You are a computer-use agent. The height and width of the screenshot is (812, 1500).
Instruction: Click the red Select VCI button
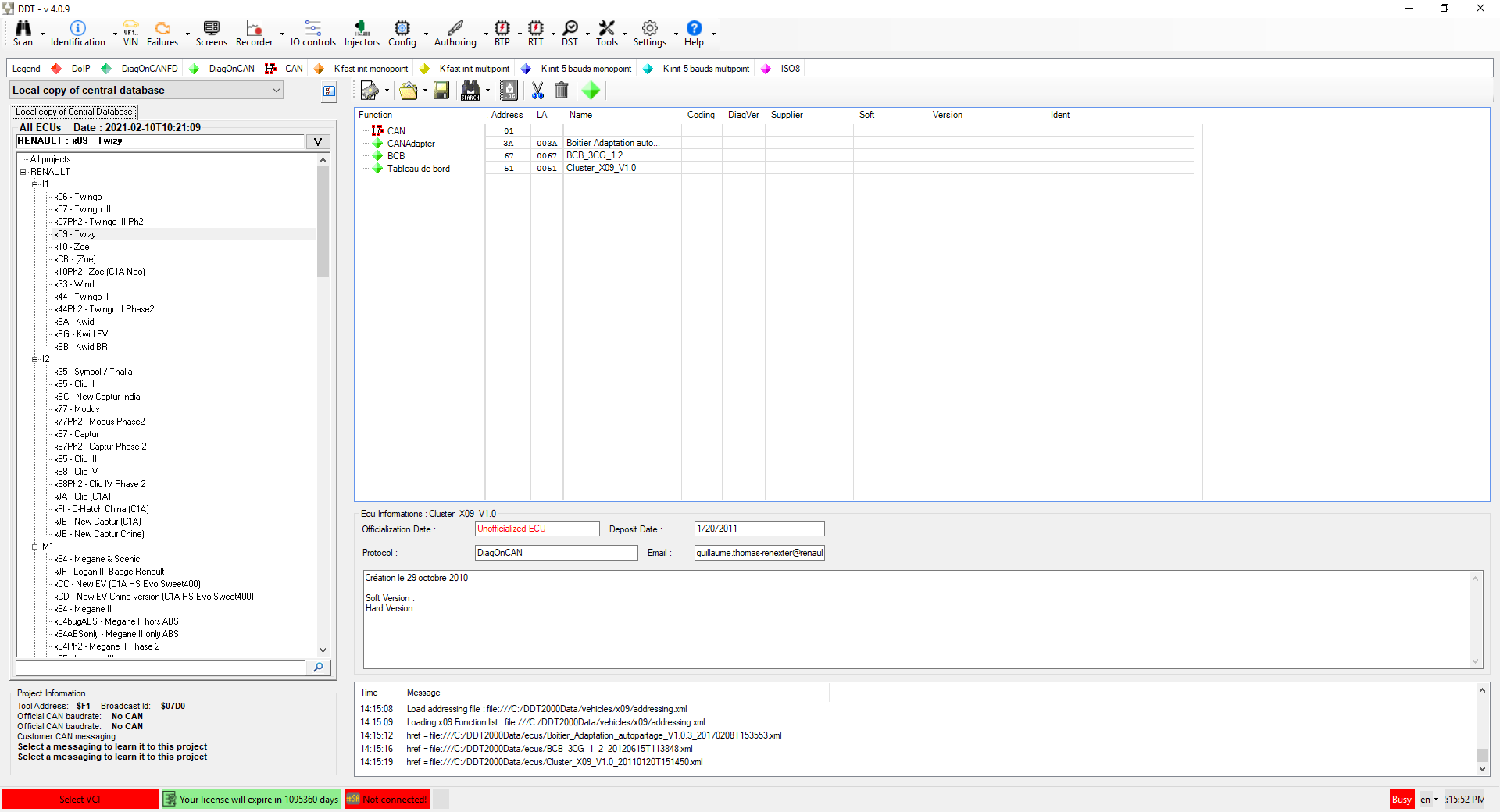tap(80, 800)
